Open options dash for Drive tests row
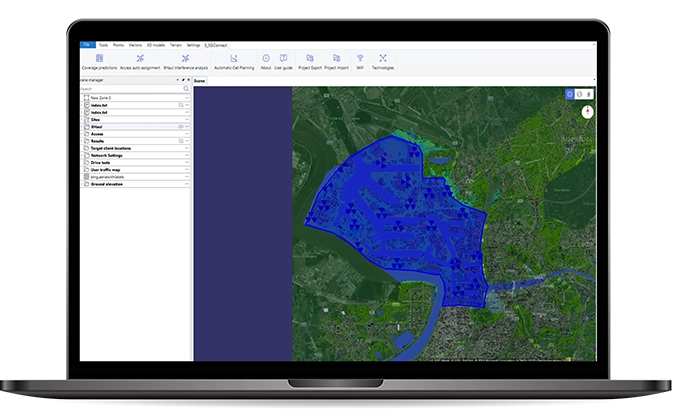The width and height of the screenshot is (680, 419). click(187, 162)
